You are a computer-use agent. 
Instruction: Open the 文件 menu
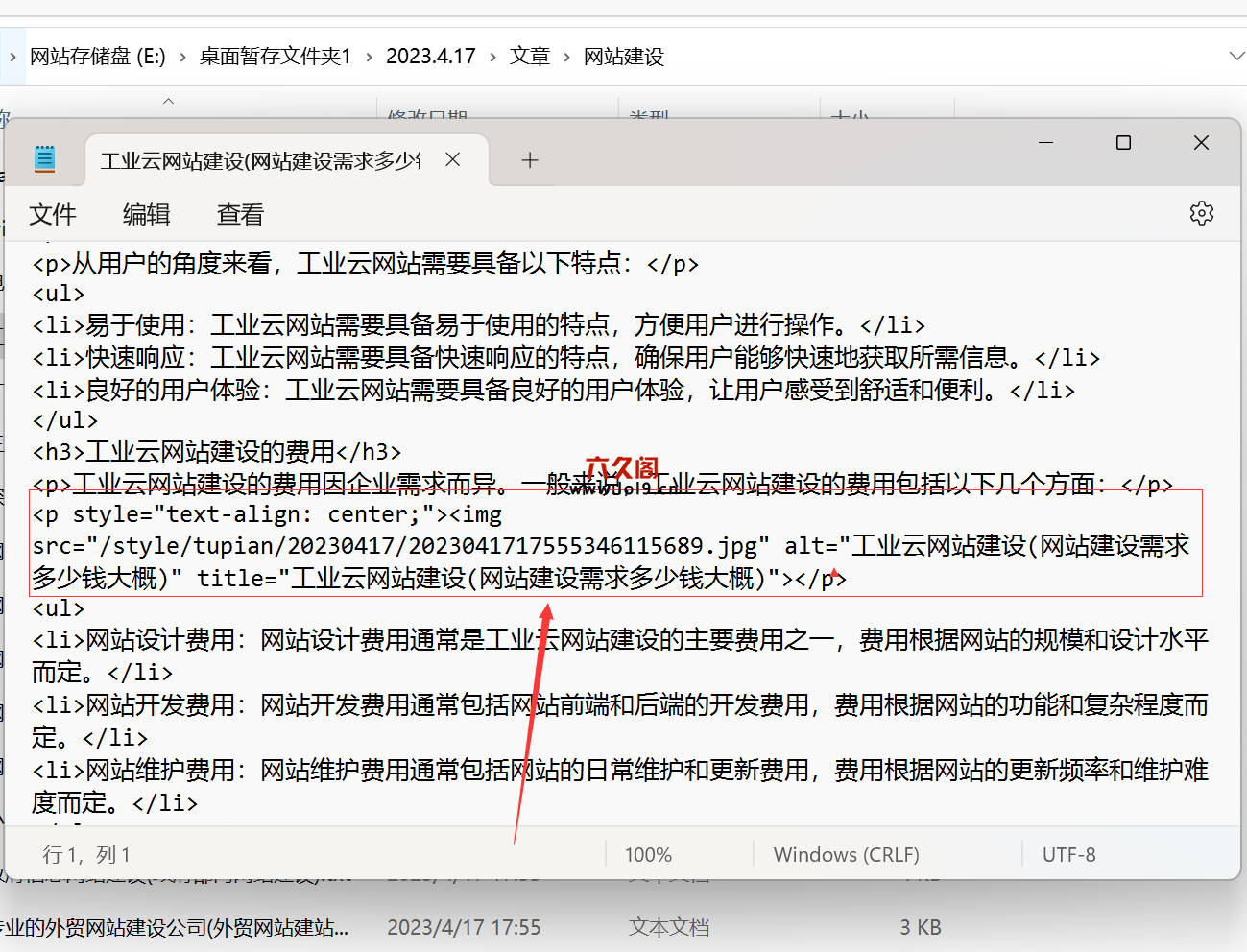tap(53, 214)
